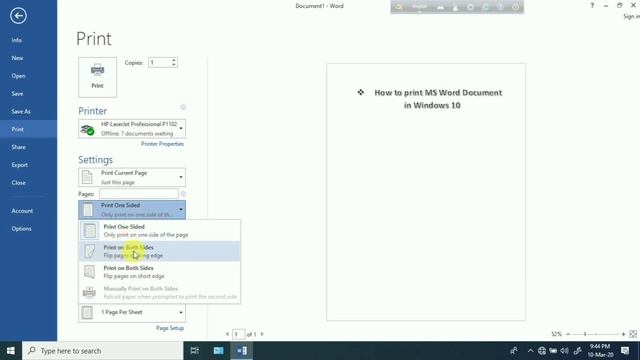640x360 pixels.
Task: Open the 1 Page Per Sheet dropdown
Action: click(132, 313)
